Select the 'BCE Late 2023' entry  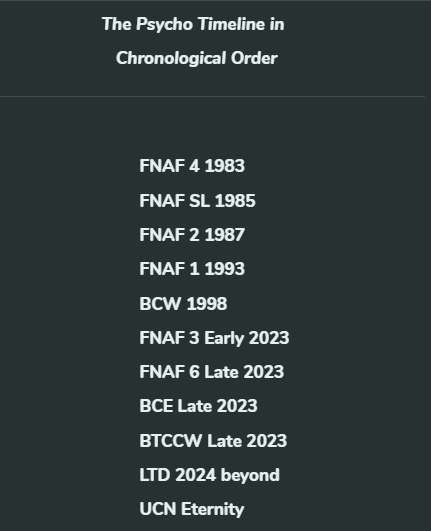point(198,406)
